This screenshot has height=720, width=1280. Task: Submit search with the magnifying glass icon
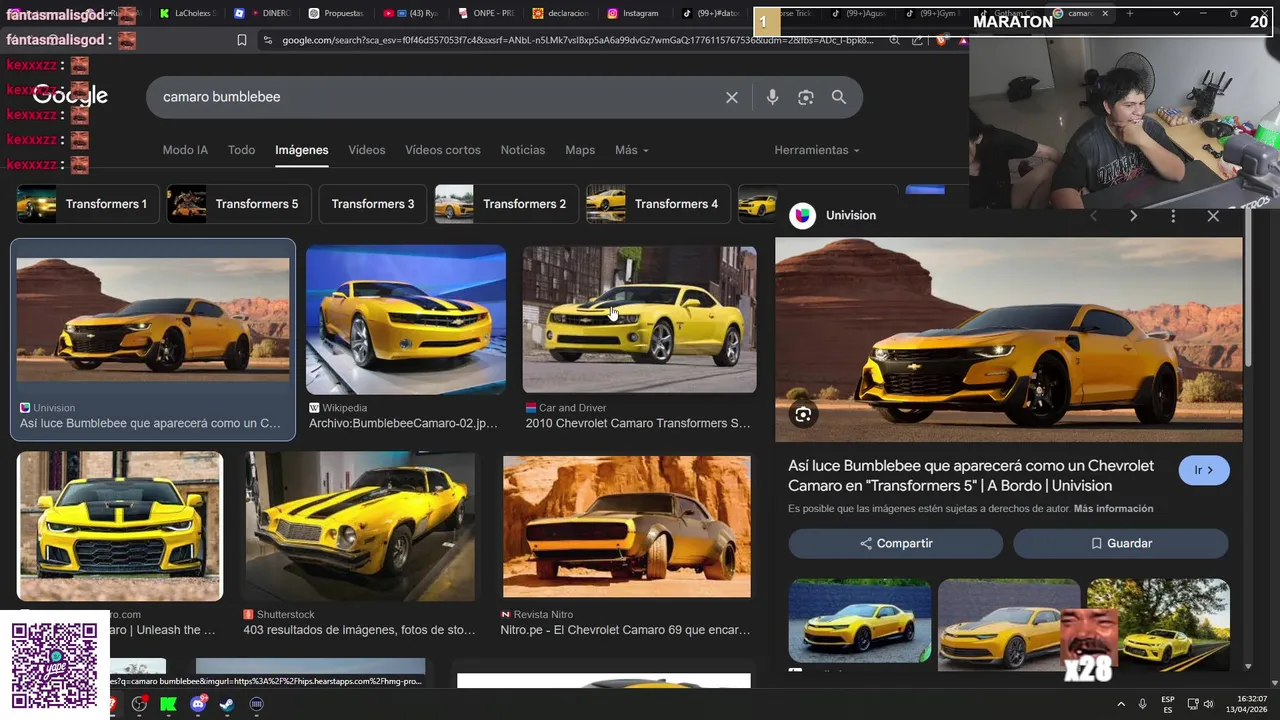click(x=839, y=97)
